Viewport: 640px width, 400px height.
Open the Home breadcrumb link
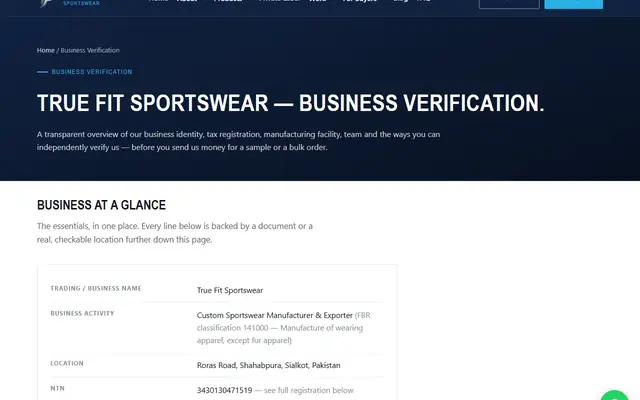click(46, 50)
